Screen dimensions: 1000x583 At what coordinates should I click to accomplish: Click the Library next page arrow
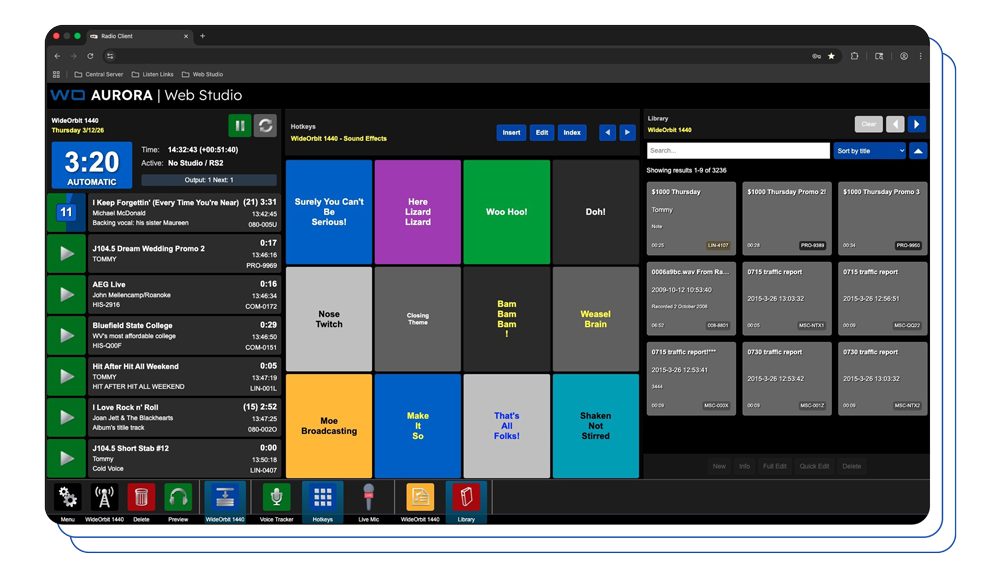point(916,124)
